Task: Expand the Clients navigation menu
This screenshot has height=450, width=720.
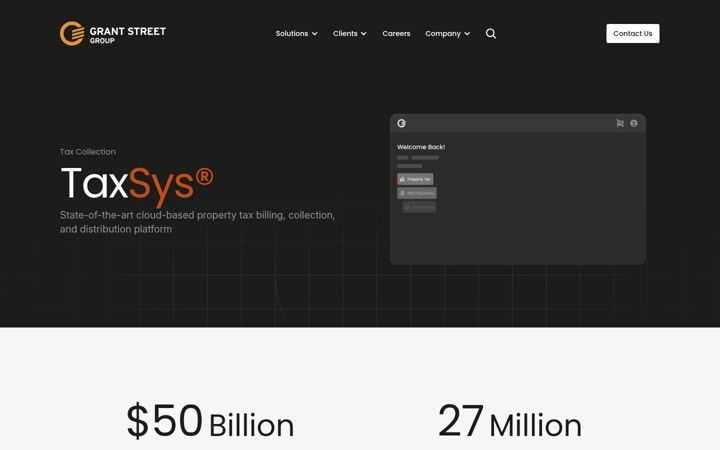Action: (349, 34)
